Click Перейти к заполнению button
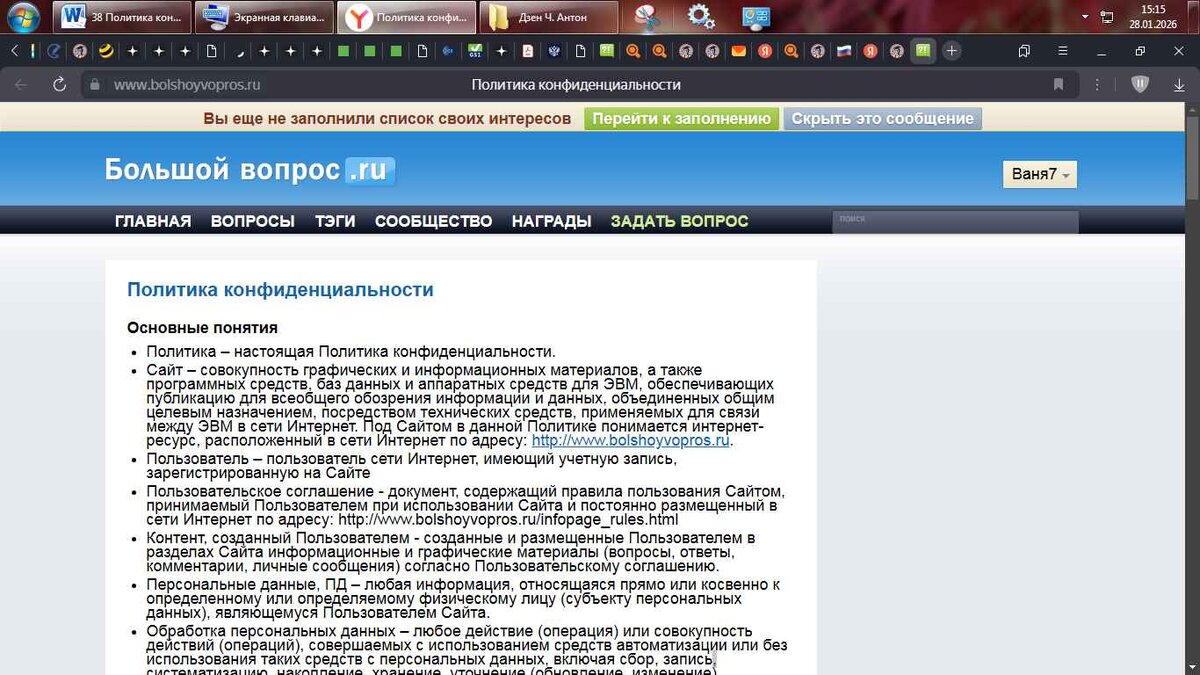 (681, 118)
